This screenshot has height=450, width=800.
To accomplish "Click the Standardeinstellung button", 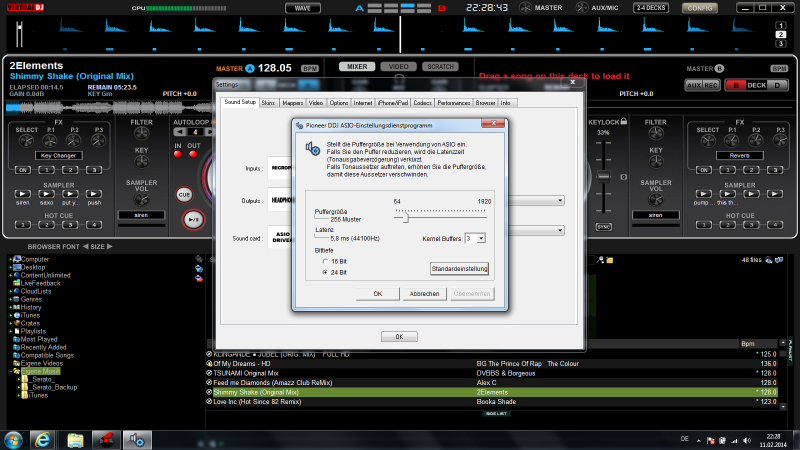I will (x=459, y=268).
